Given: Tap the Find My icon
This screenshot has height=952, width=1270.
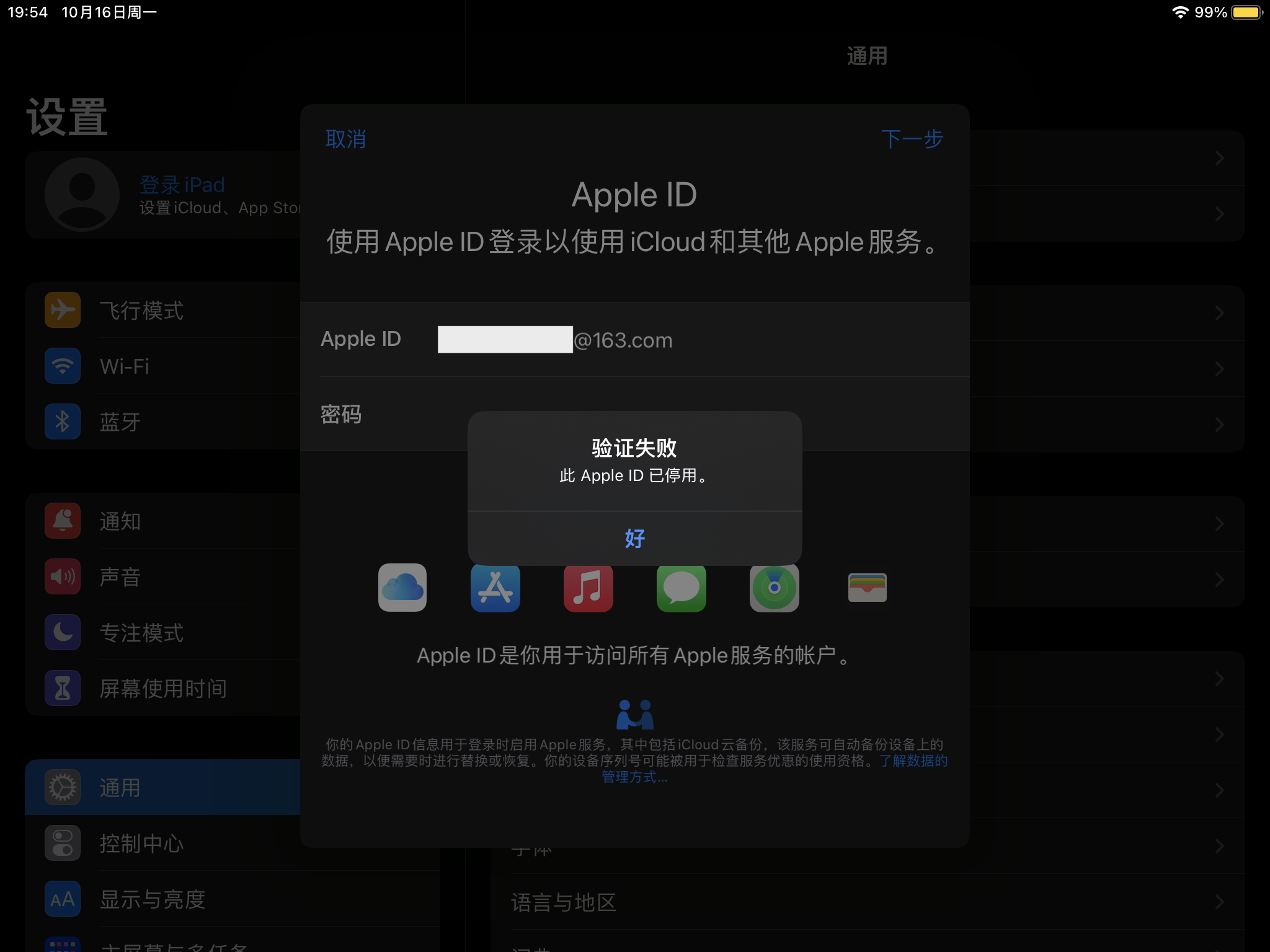Looking at the screenshot, I should (x=774, y=588).
